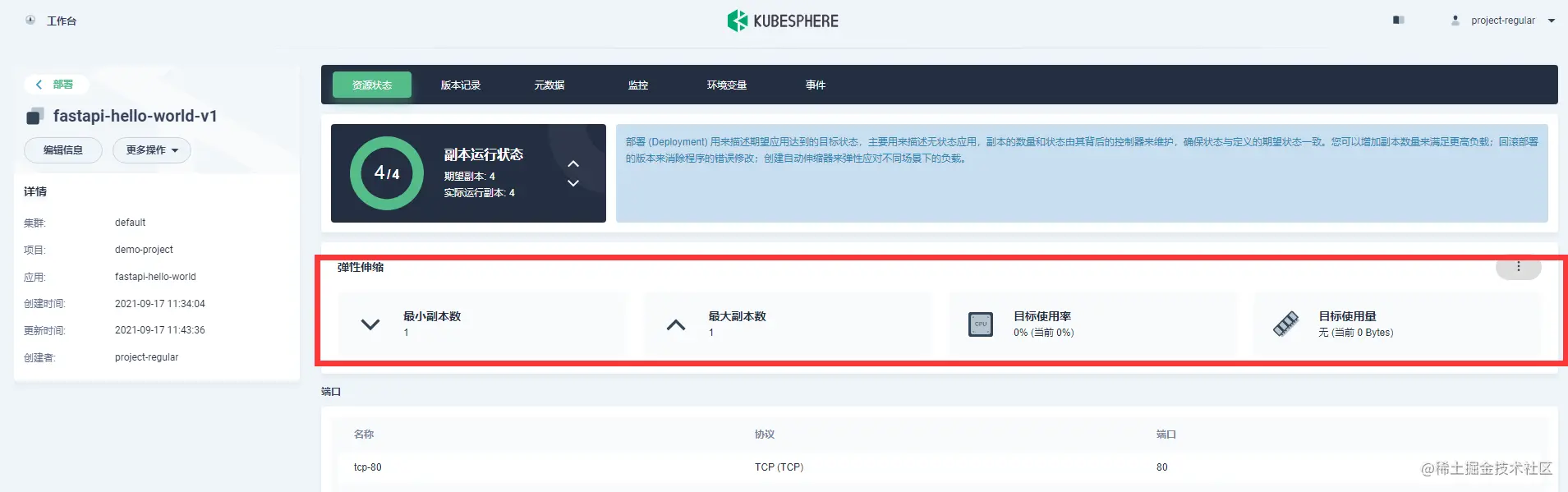Increase replica count with up arrow
Image resolution: width=1568 pixels, height=492 pixels.
click(x=573, y=163)
